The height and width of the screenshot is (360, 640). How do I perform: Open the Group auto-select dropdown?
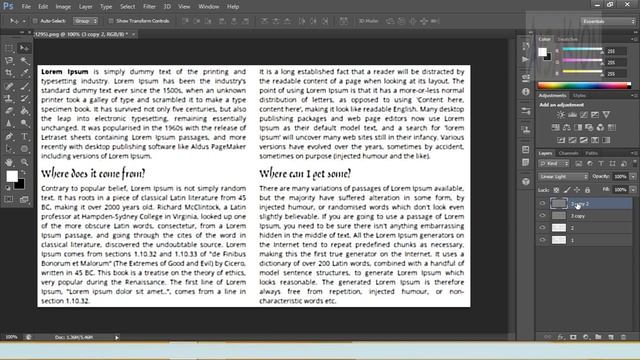tap(86, 21)
